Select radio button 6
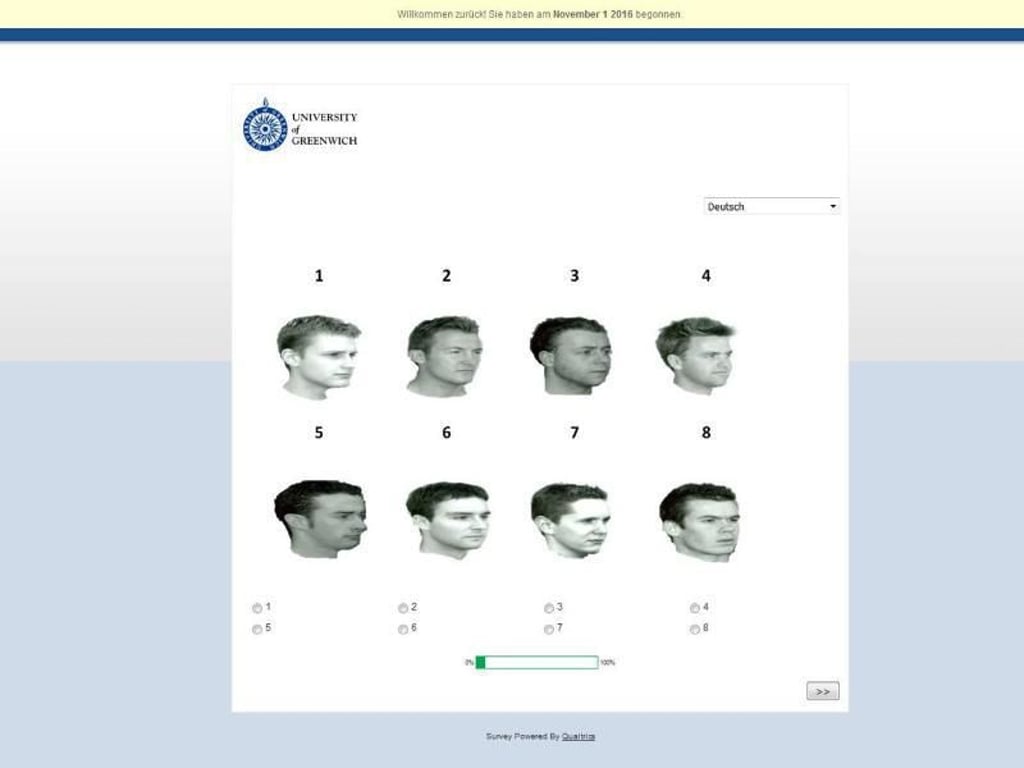Screen dimensions: 1024x768 click(403, 628)
